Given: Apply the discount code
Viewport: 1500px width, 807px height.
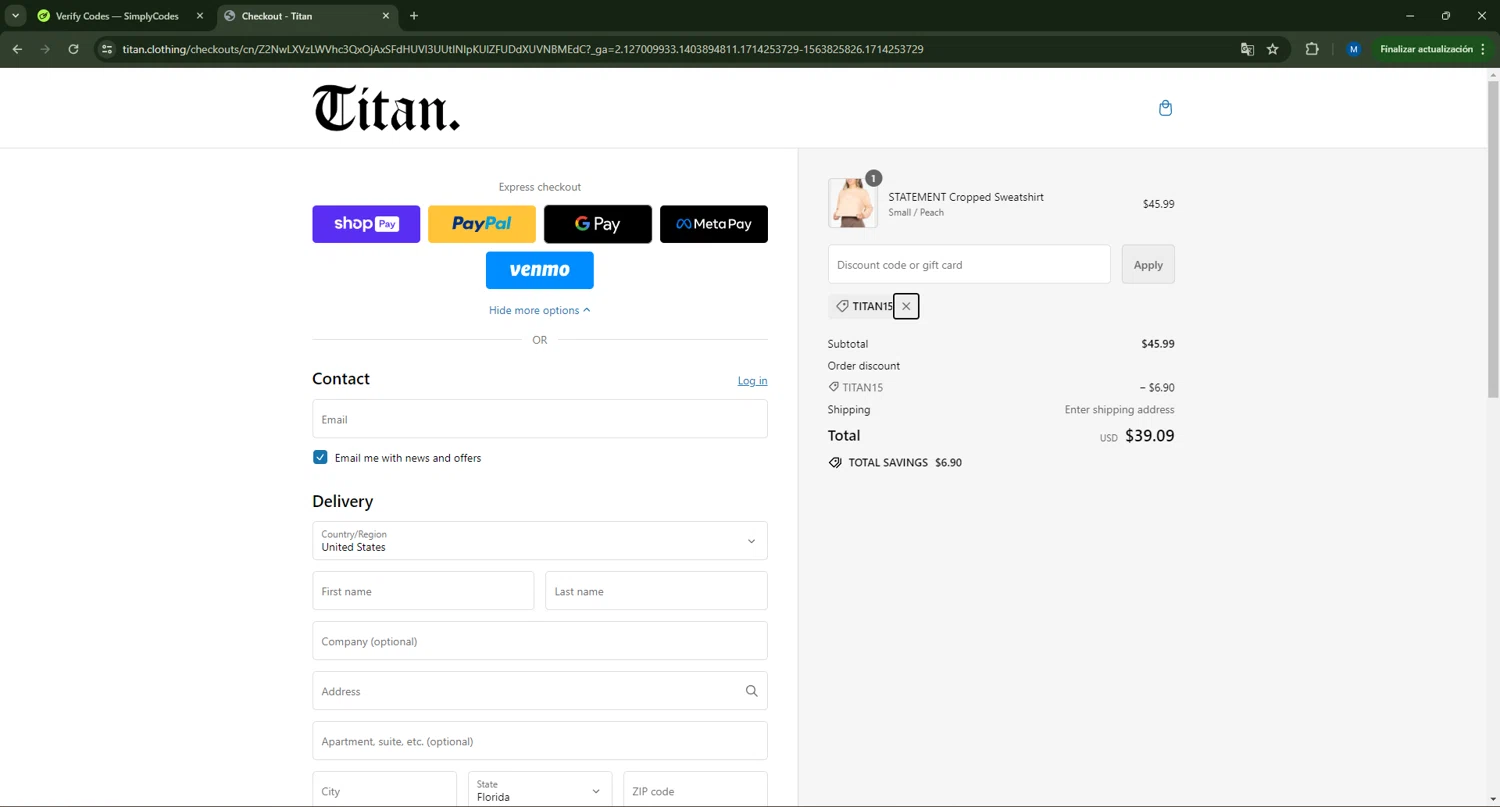Looking at the screenshot, I should coord(1148,264).
